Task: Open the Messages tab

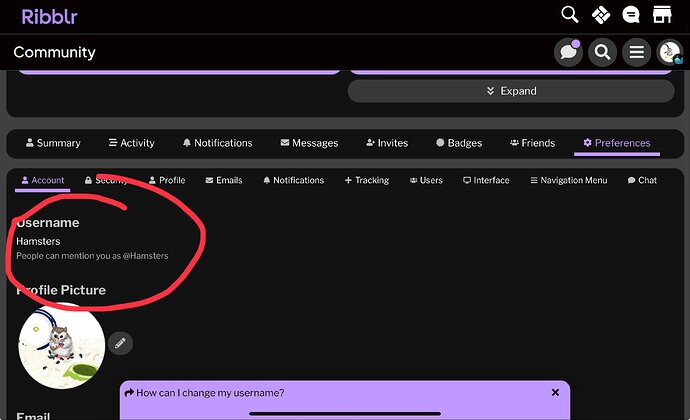Action: 309,143
